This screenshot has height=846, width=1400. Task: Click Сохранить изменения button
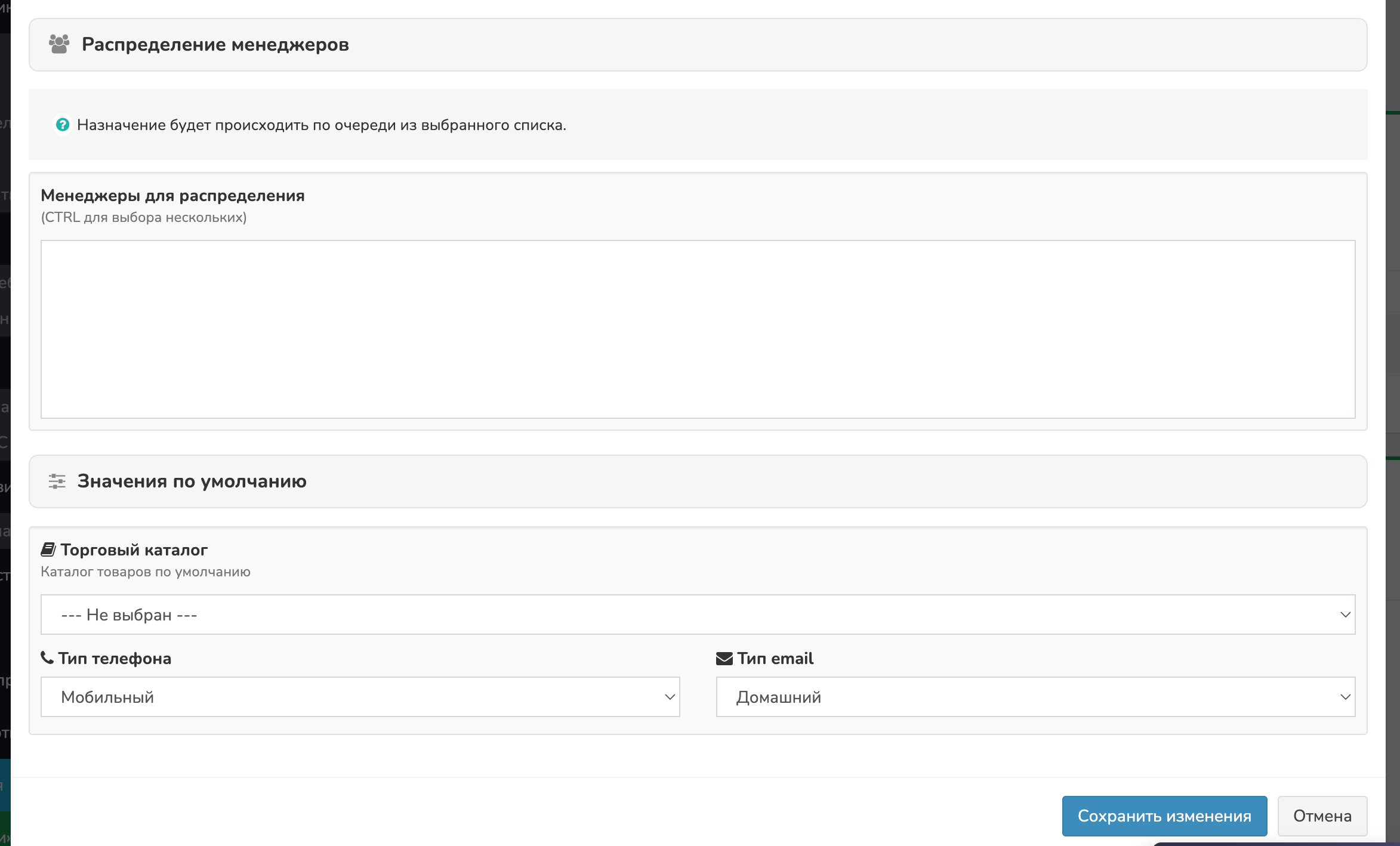click(x=1164, y=816)
